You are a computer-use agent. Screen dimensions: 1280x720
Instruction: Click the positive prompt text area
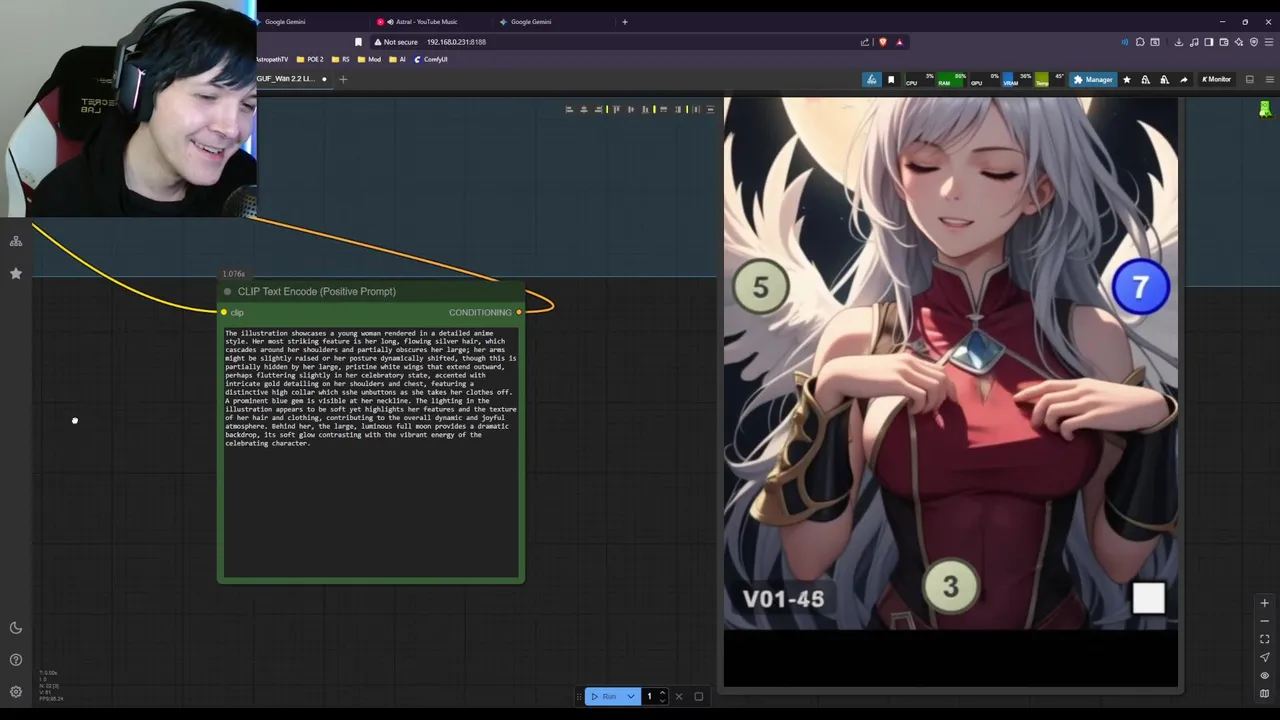click(371, 451)
